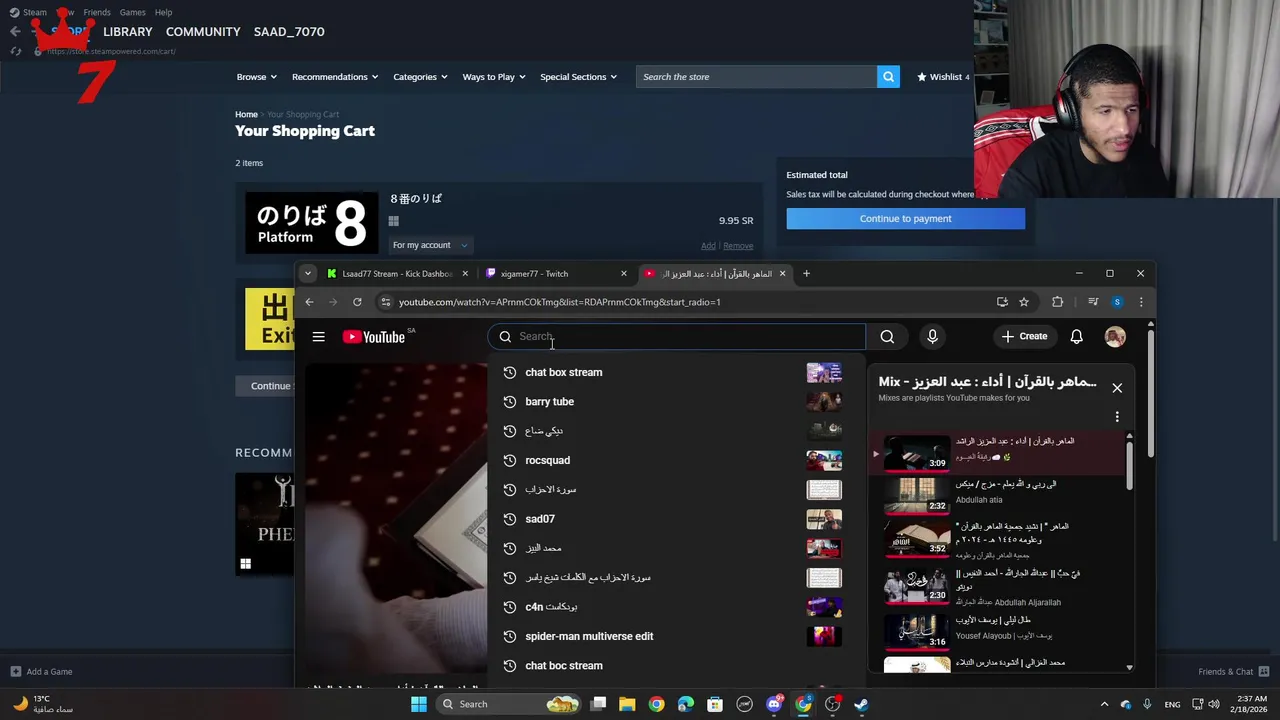
Task: Close the xigamer77 Twitch tab
Action: [623, 274]
